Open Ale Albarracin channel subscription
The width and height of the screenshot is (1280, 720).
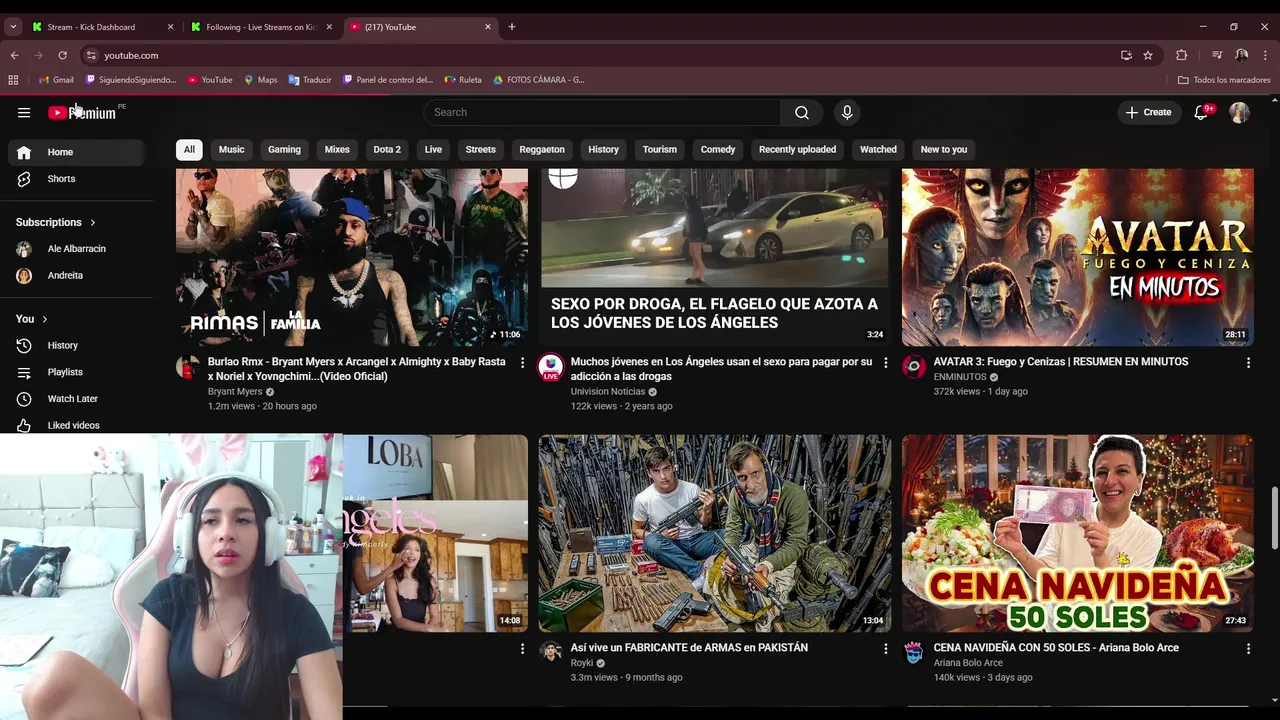(76, 249)
